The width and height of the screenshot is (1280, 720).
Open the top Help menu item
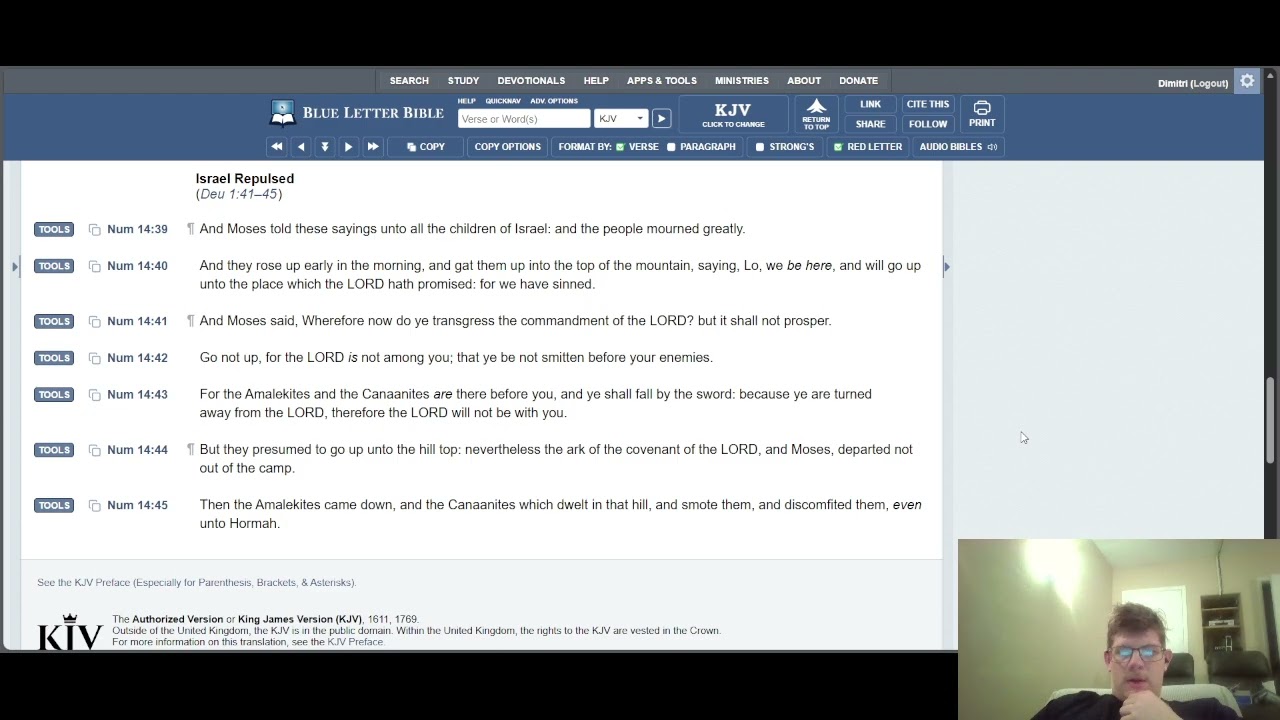596,81
